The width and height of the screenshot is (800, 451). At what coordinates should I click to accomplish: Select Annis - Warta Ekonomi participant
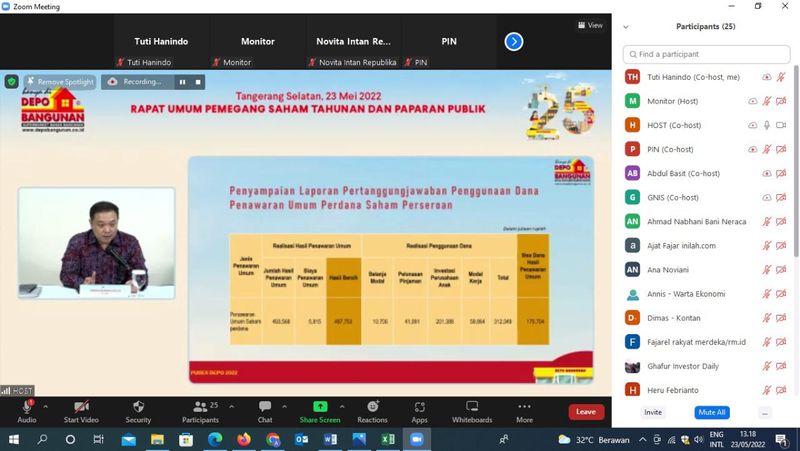coord(707,294)
